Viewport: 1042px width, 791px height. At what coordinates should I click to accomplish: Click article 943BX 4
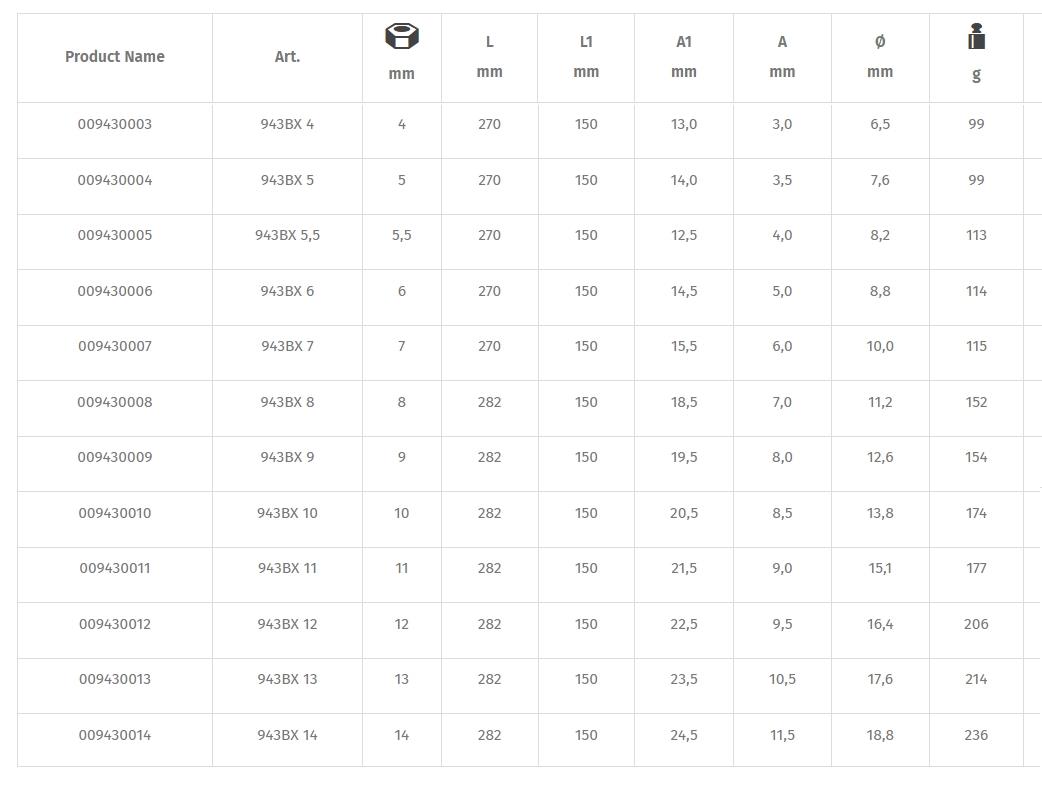[287, 125]
